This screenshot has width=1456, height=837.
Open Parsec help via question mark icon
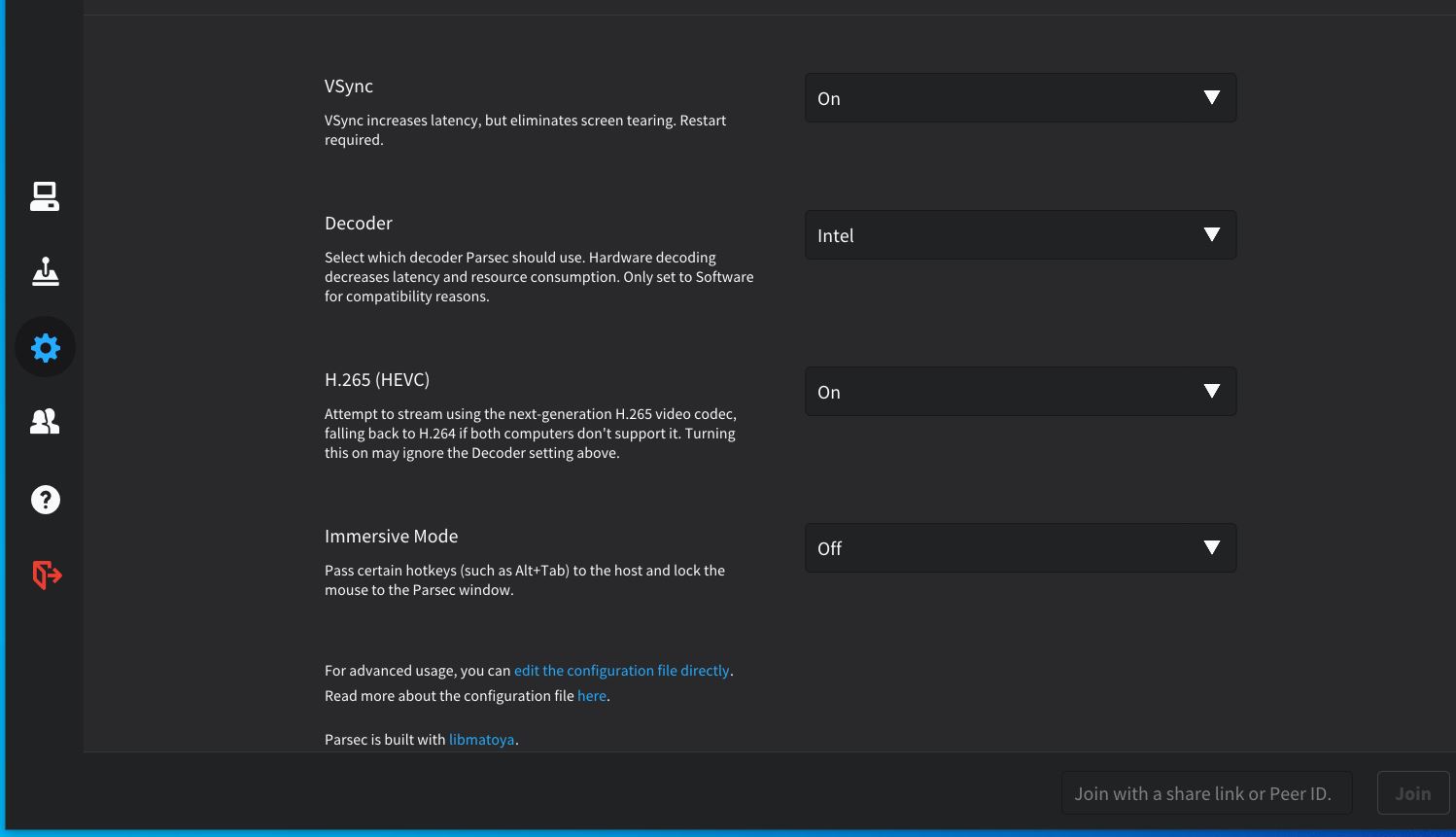(x=45, y=499)
